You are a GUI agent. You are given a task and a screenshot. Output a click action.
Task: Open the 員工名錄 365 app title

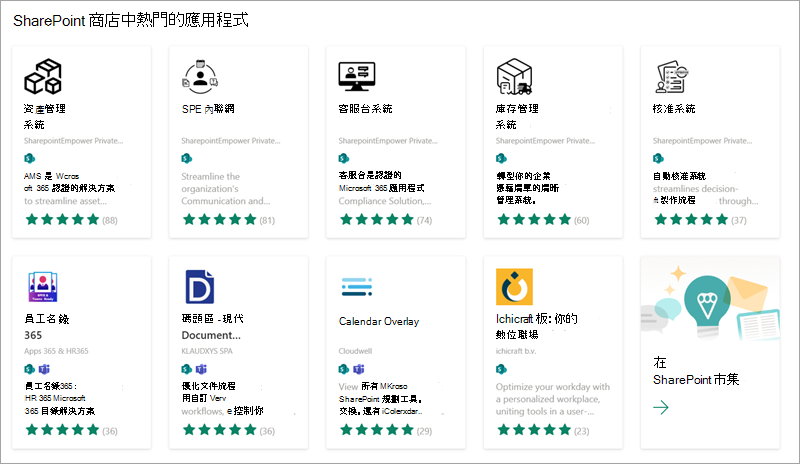pos(46,327)
